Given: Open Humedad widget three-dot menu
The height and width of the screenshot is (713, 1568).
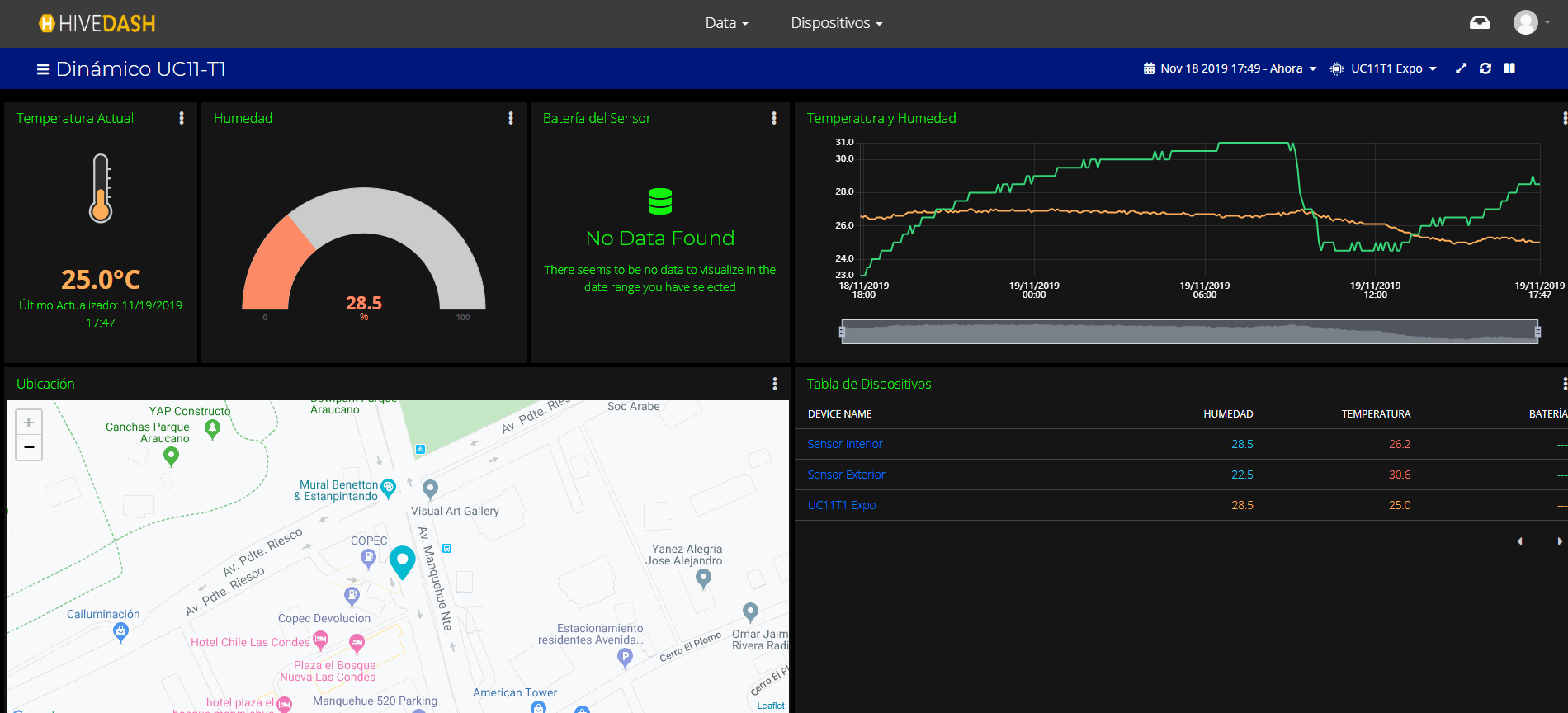Looking at the screenshot, I should 511,118.
